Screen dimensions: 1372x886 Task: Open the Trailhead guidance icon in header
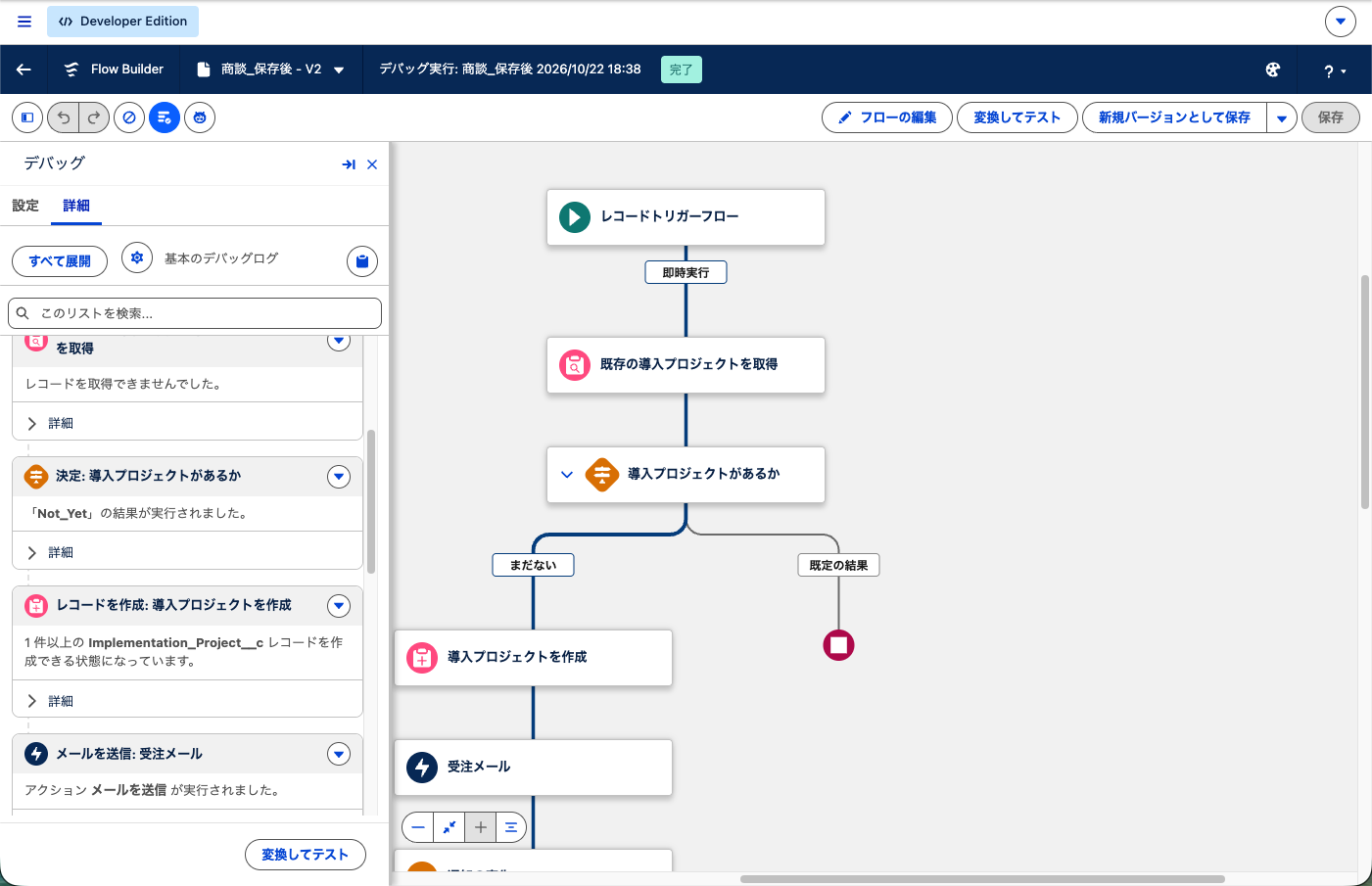[1273, 70]
